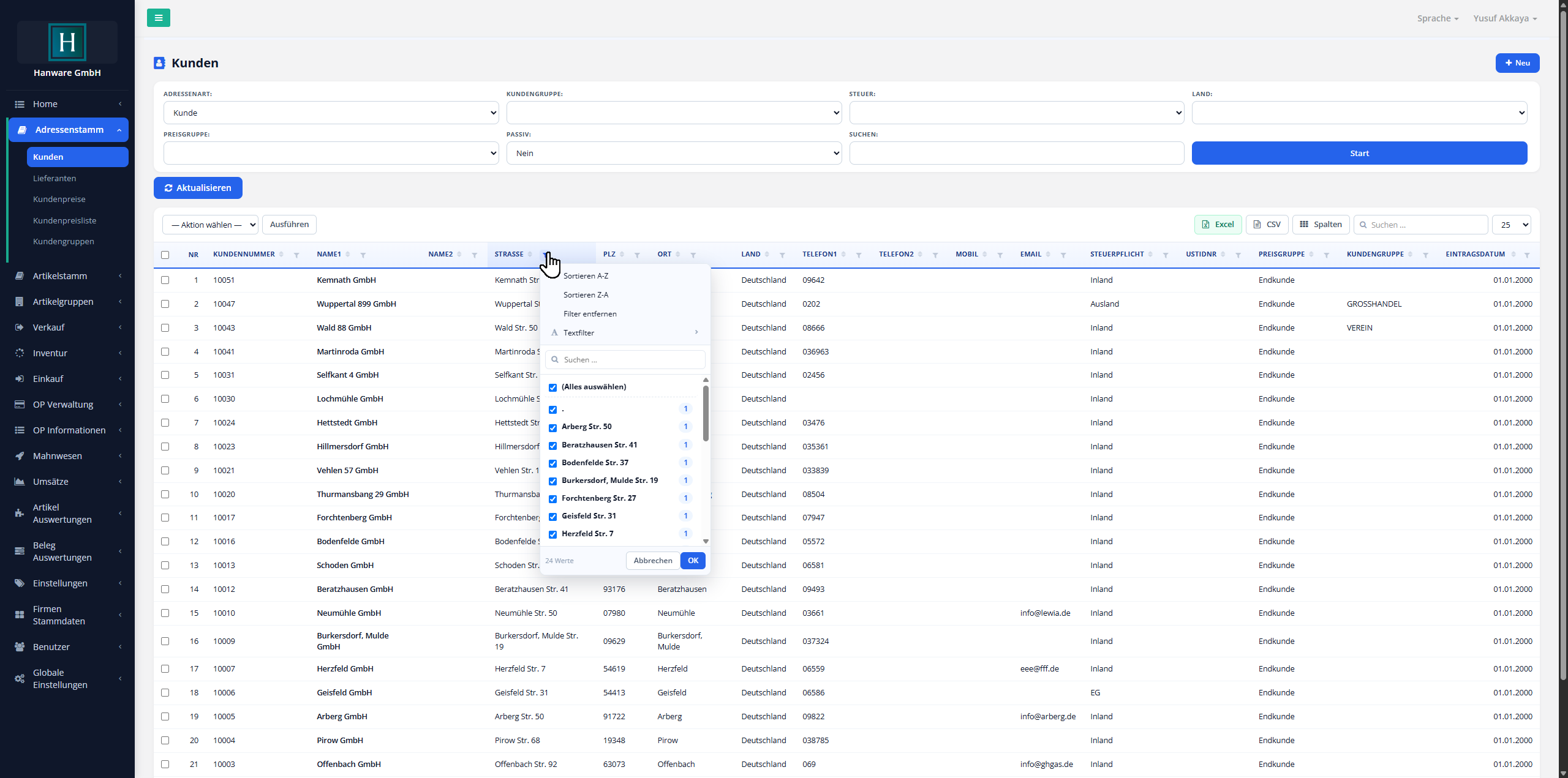Create a new customer with Neu
Screen dimensions: 1568x778
pyautogui.click(x=1517, y=63)
